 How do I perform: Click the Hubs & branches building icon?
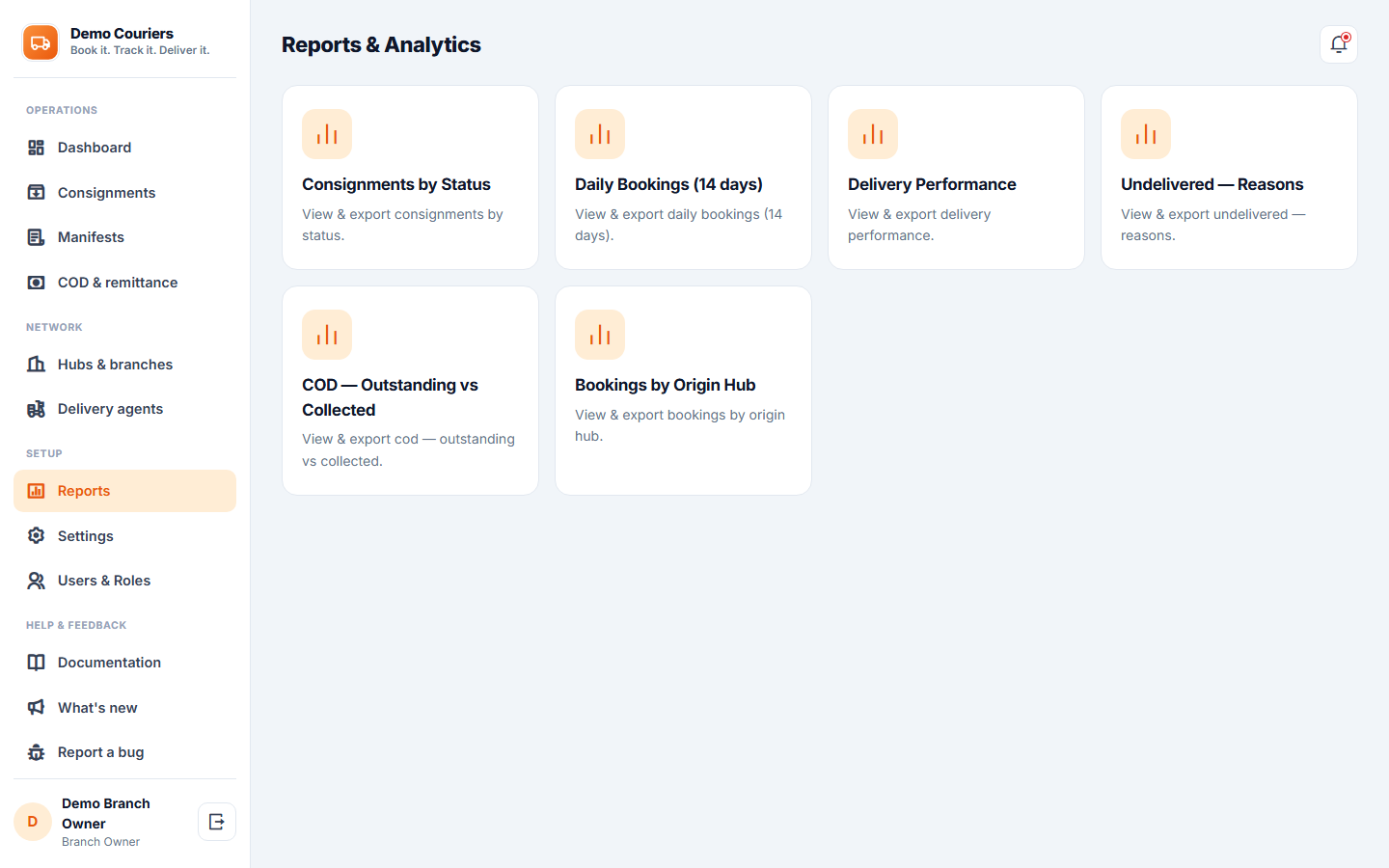coord(37,365)
